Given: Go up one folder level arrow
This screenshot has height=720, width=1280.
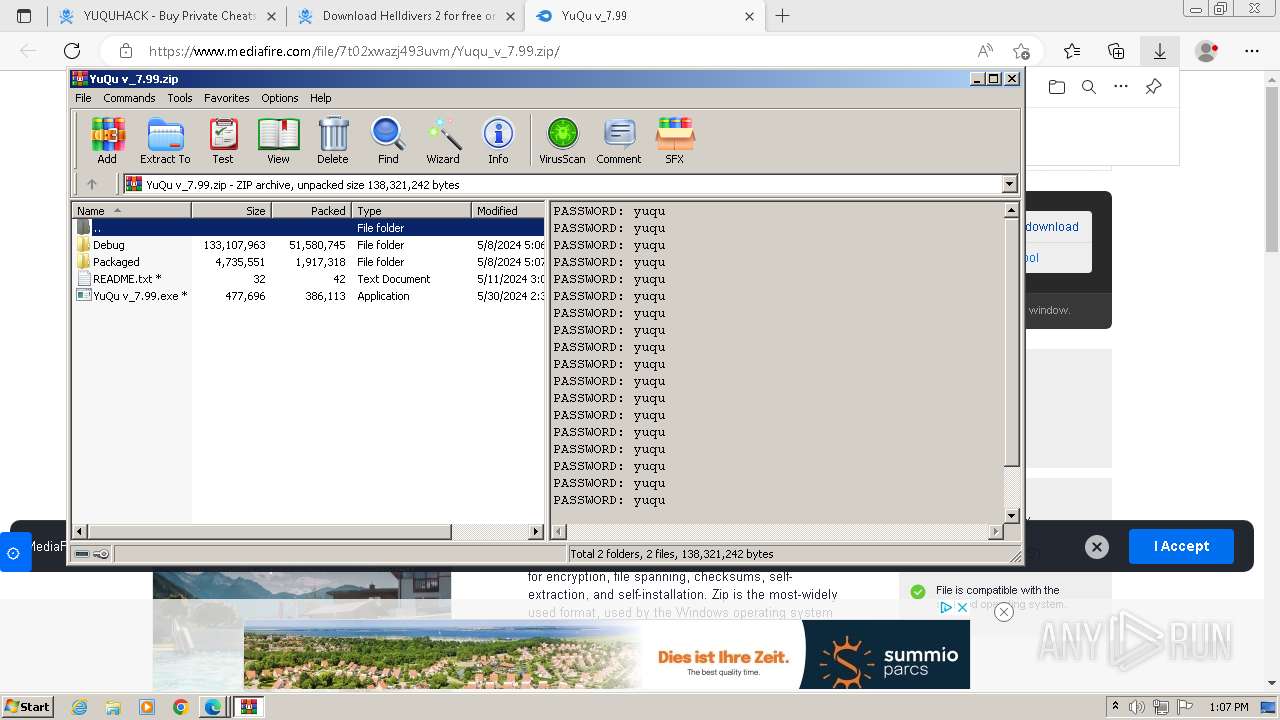Looking at the screenshot, I should coord(92,184).
